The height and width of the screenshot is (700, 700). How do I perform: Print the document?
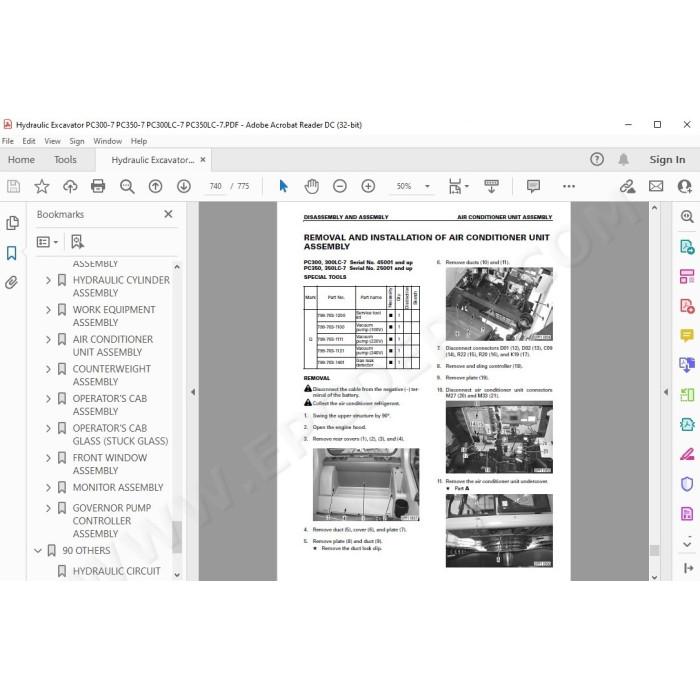[x=98, y=186]
